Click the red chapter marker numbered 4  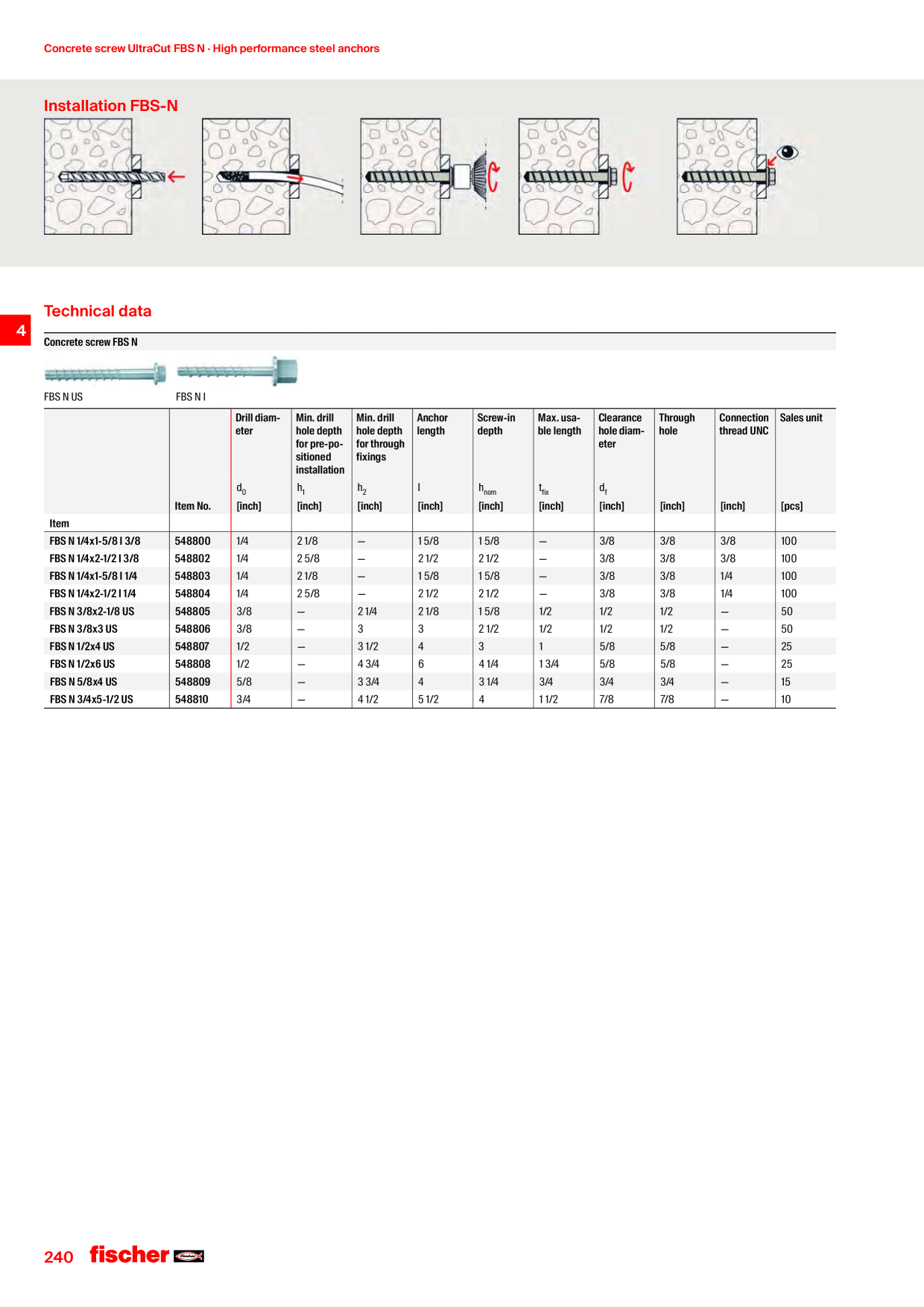[x=16, y=330]
